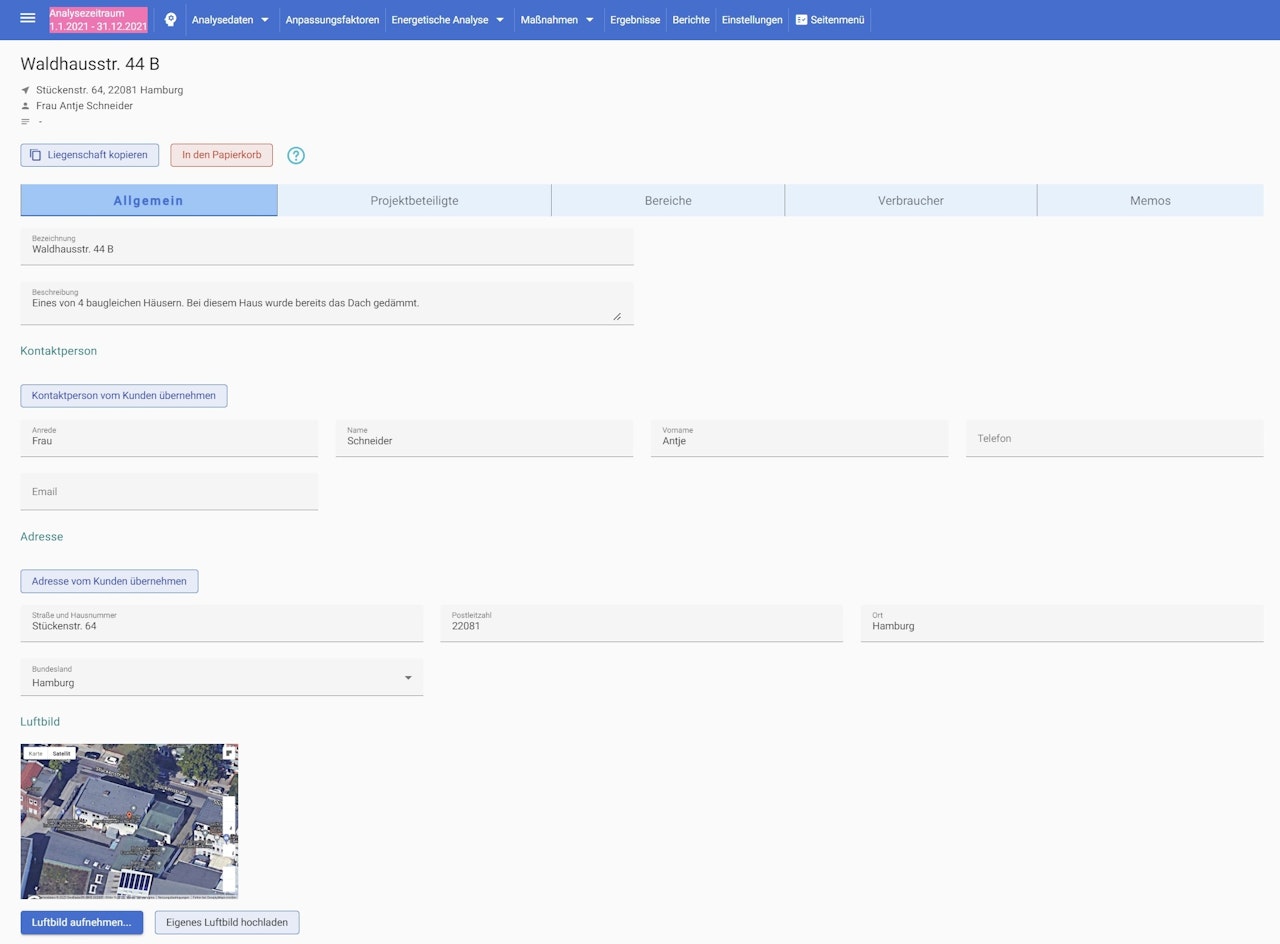This screenshot has height=944, width=1280.
Task: Select the Allgemein tab
Action: tap(149, 200)
